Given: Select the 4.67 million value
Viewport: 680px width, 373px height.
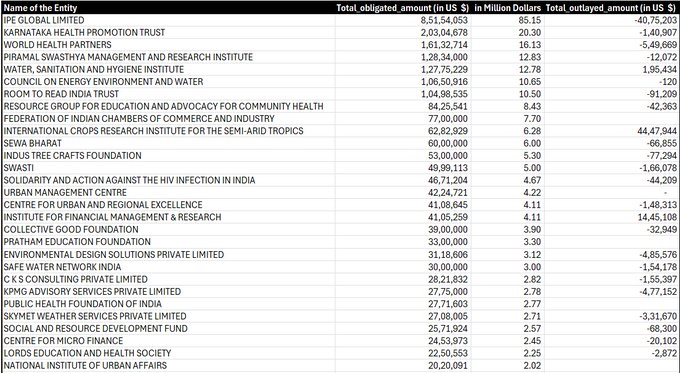Looking at the screenshot, I should click(532, 180).
